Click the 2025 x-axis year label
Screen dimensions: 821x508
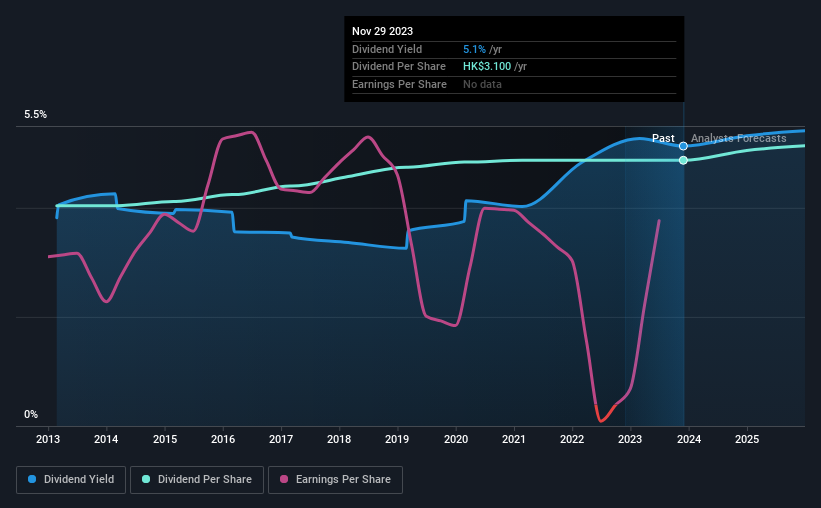747,439
